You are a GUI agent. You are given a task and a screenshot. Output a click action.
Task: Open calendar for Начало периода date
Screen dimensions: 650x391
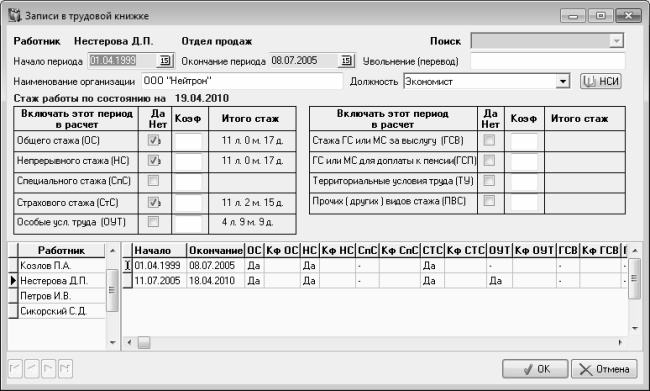165,61
